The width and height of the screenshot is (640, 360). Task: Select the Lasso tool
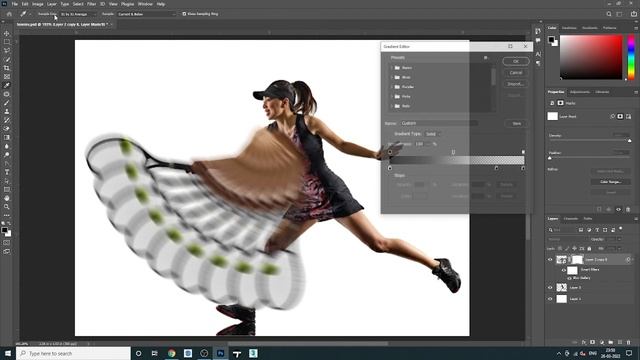tap(7, 51)
